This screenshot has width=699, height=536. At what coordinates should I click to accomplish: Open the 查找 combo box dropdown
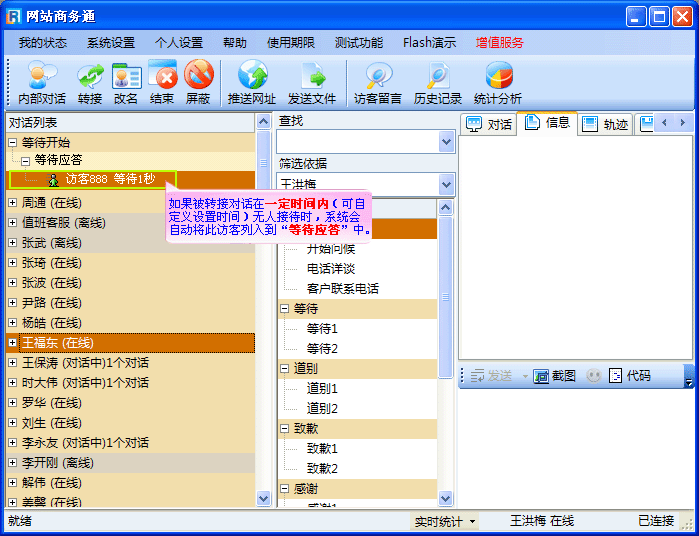click(x=446, y=143)
